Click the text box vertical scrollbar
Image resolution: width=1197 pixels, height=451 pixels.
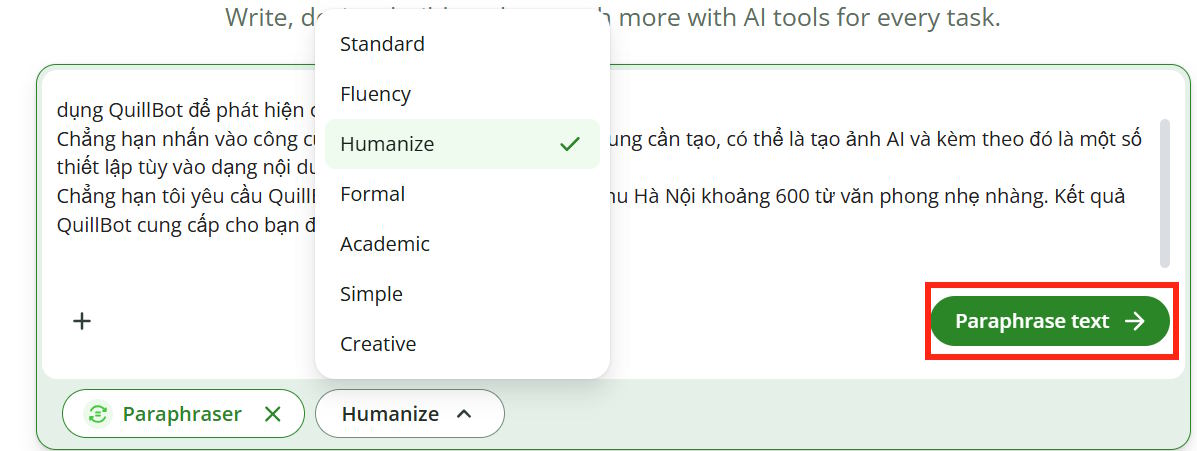[1164, 194]
